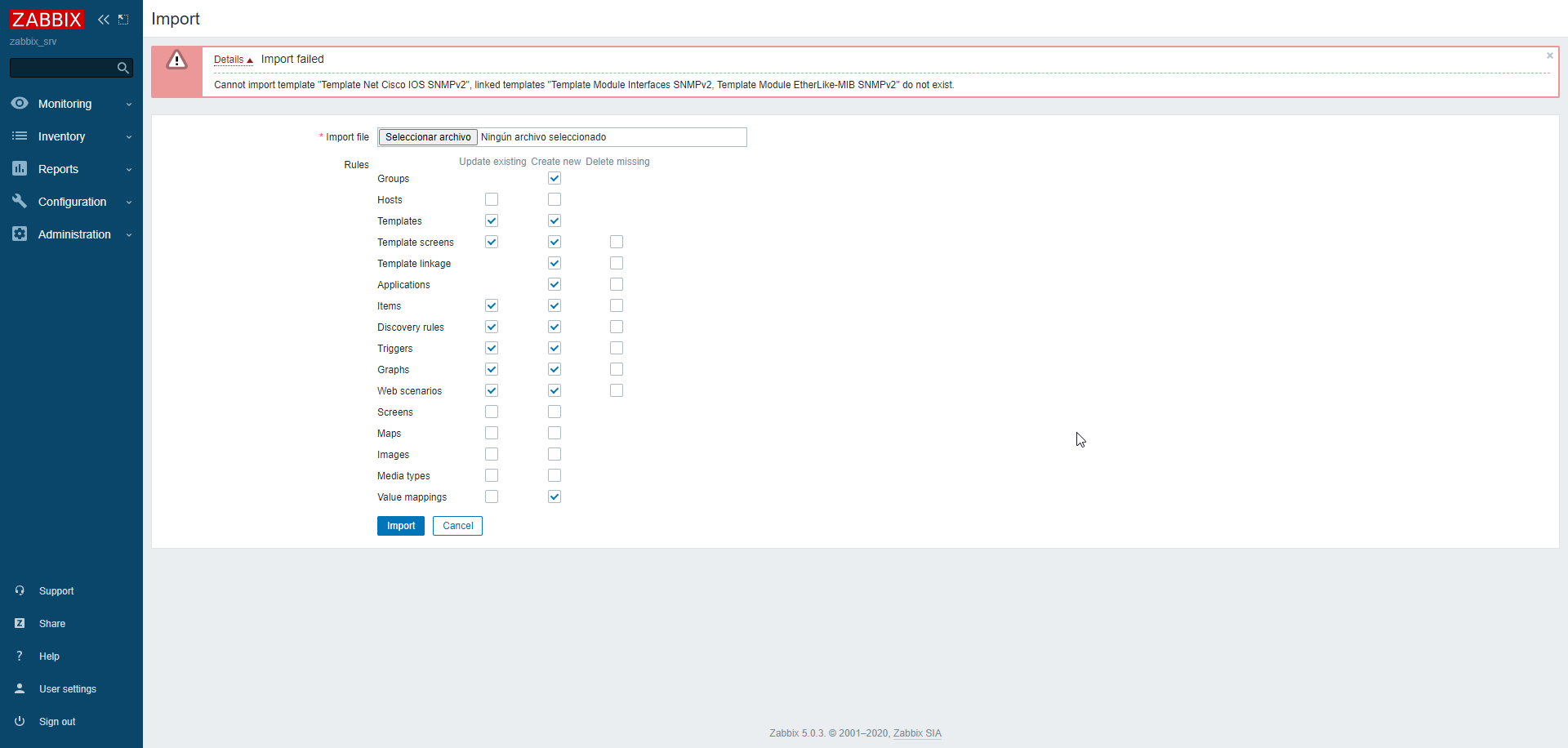Select the Sign out menu entry
1568x748 pixels.
pos(56,722)
